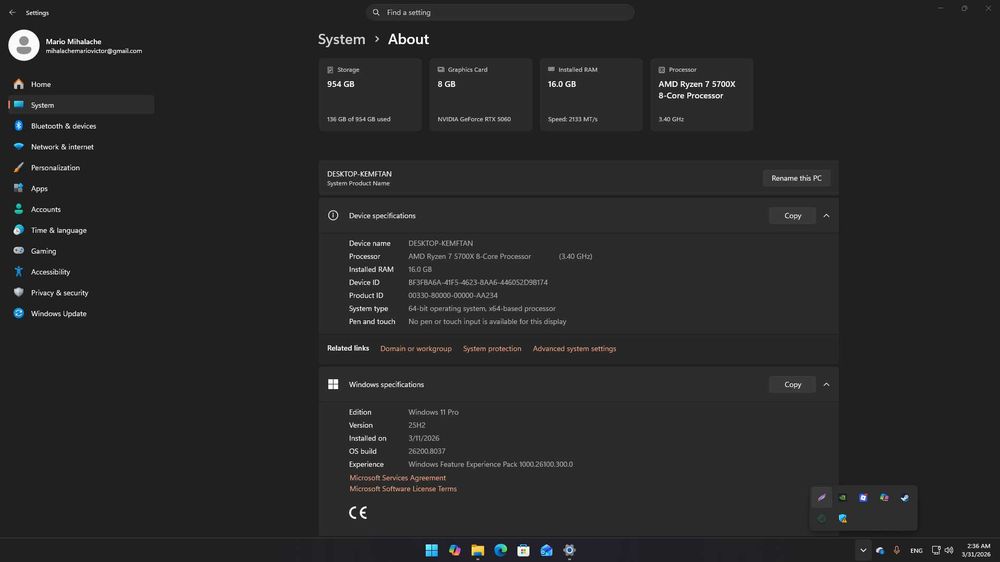1000x562 pixels.
Task: Collapse the Device specifications section
Action: 827,216
